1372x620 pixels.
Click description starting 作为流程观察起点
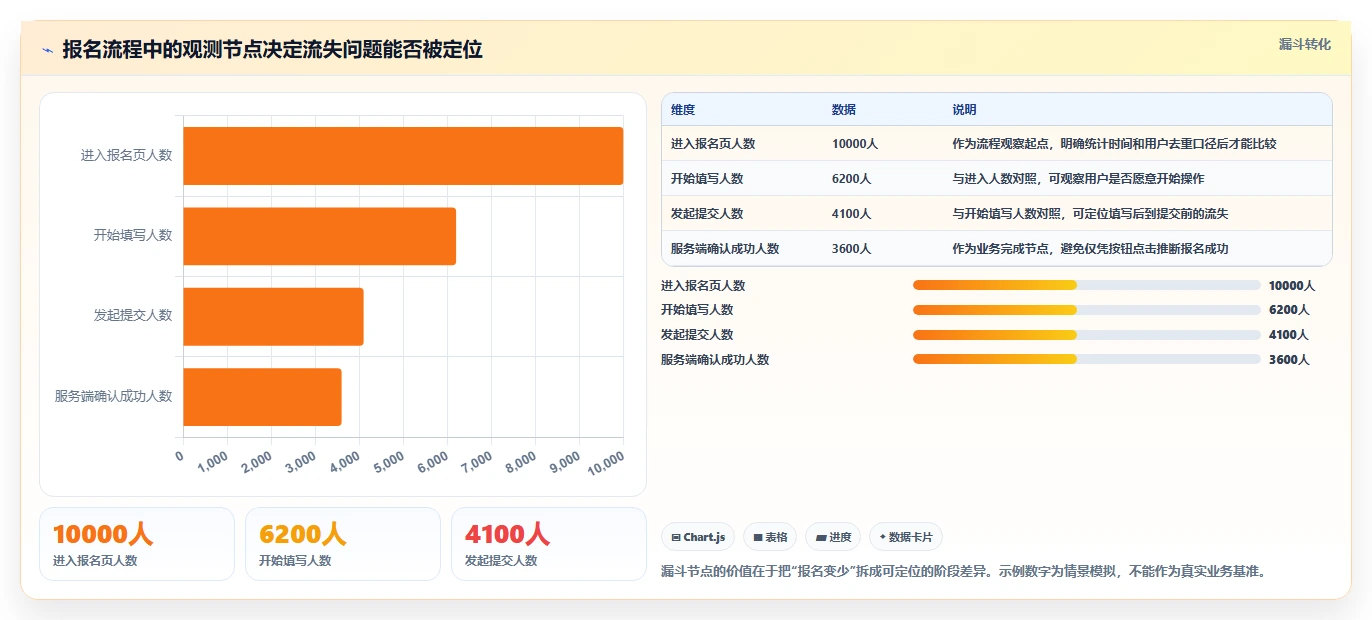(1114, 144)
